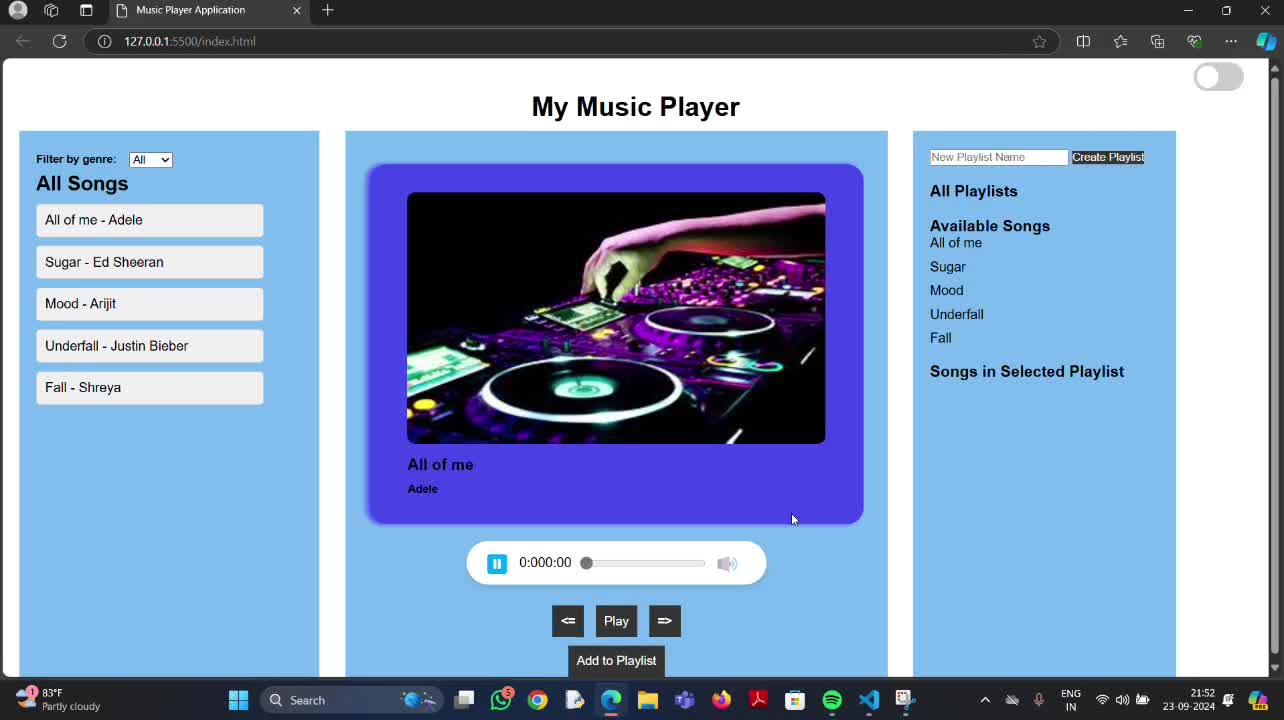
Task: Open Adobe Acrobat from the taskbar
Action: tap(758, 700)
